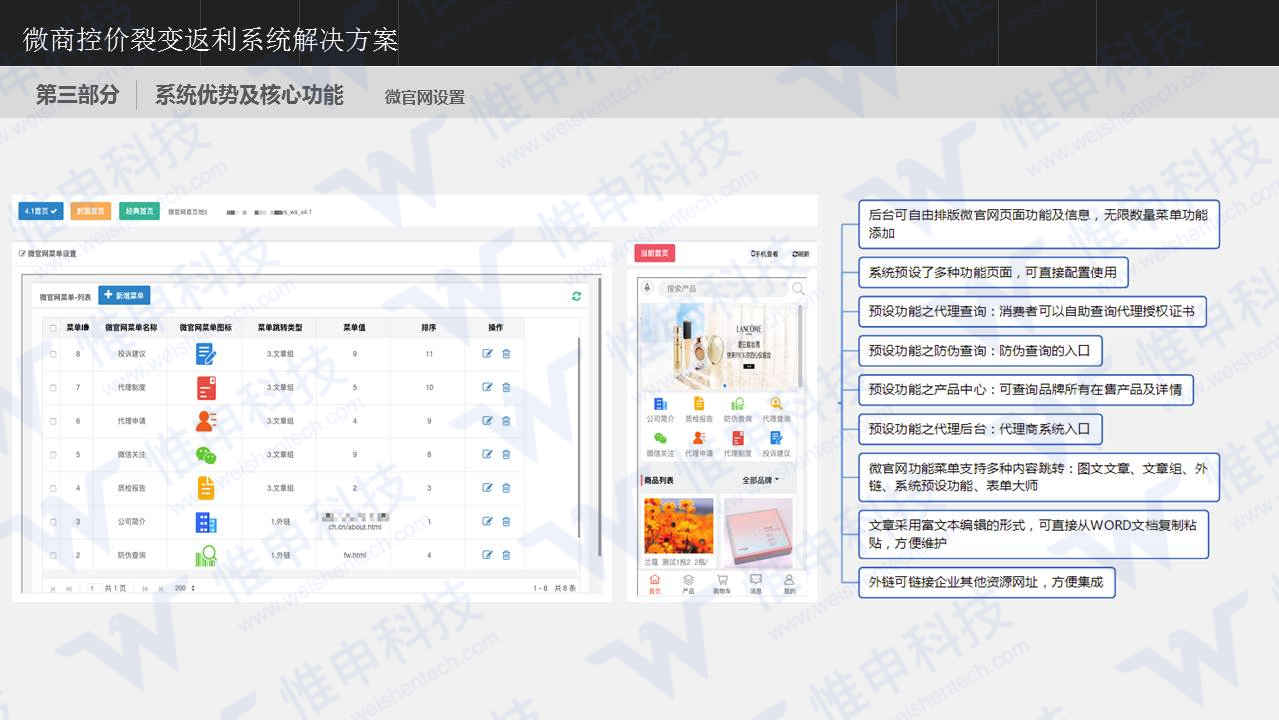Image resolution: width=1279 pixels, height=720 pixels.
Task: Open the 兰蔻 flower product thumbnail
Action: (x=680, y=525)
